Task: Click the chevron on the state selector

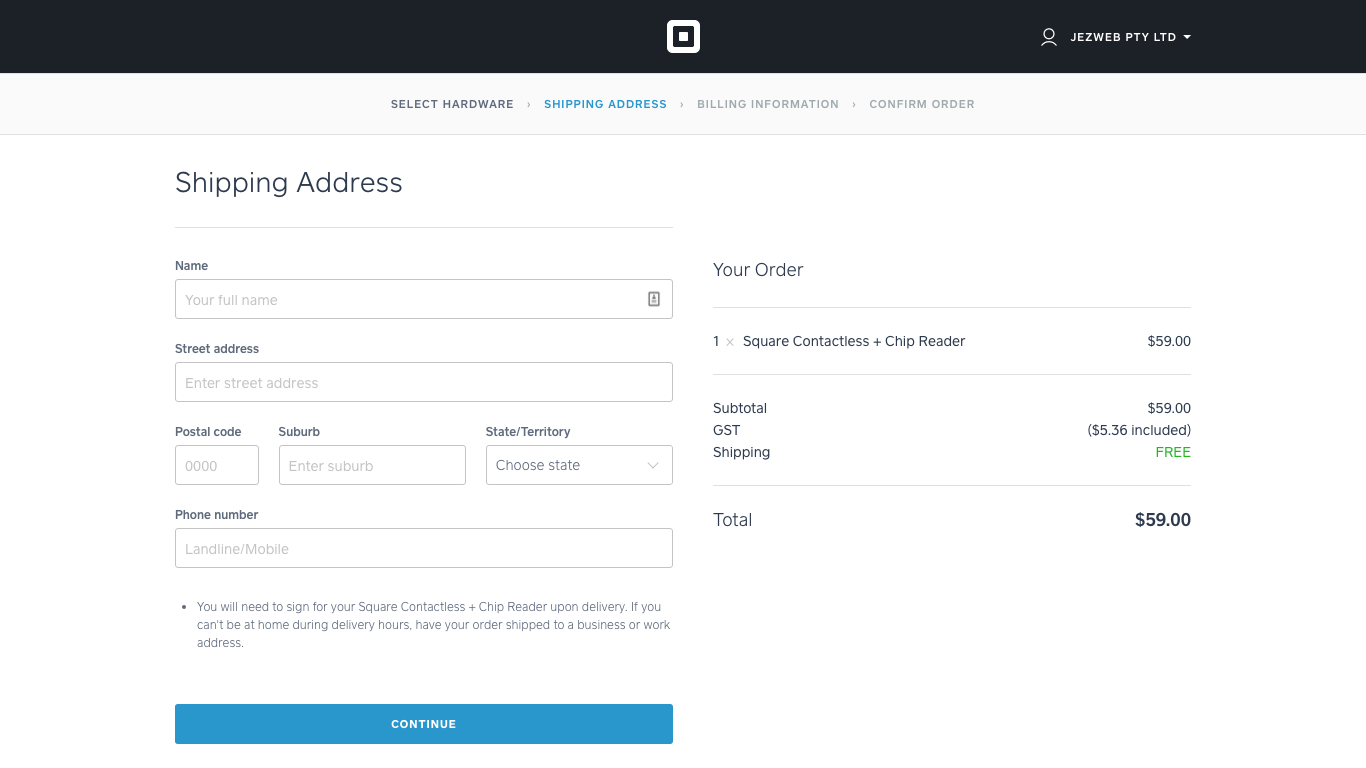Action: 655,465
